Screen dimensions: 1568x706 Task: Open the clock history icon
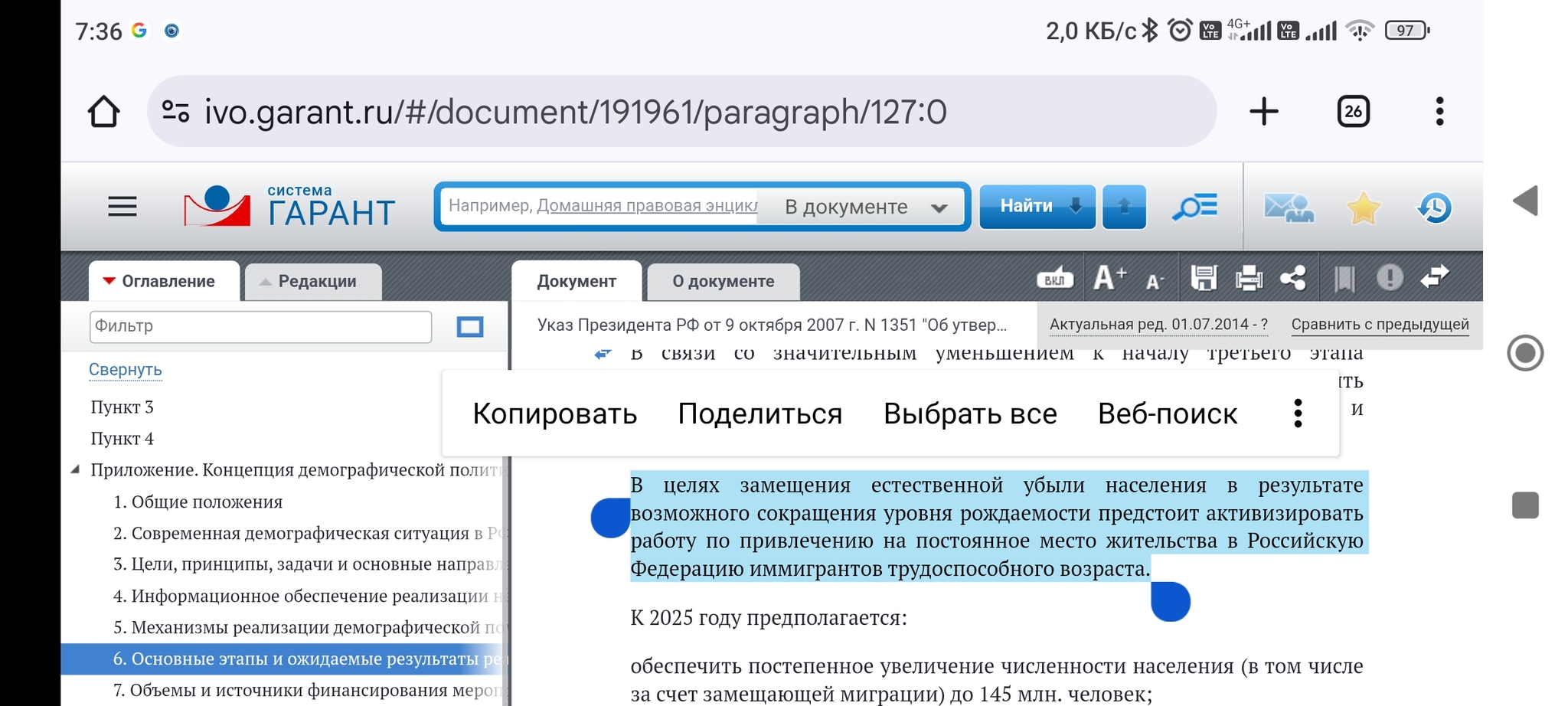(1433, 208)
